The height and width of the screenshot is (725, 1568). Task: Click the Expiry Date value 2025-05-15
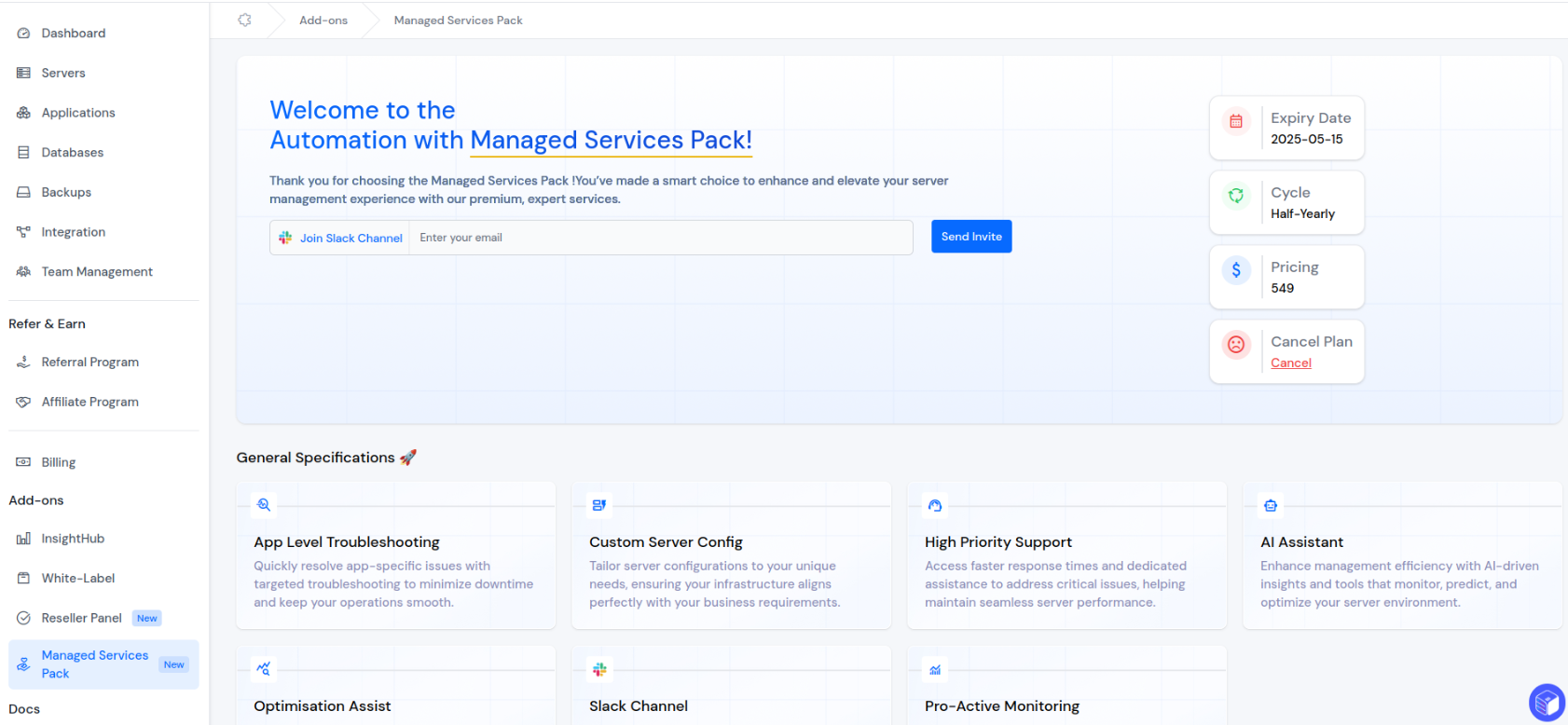(x=1307, y=140)
